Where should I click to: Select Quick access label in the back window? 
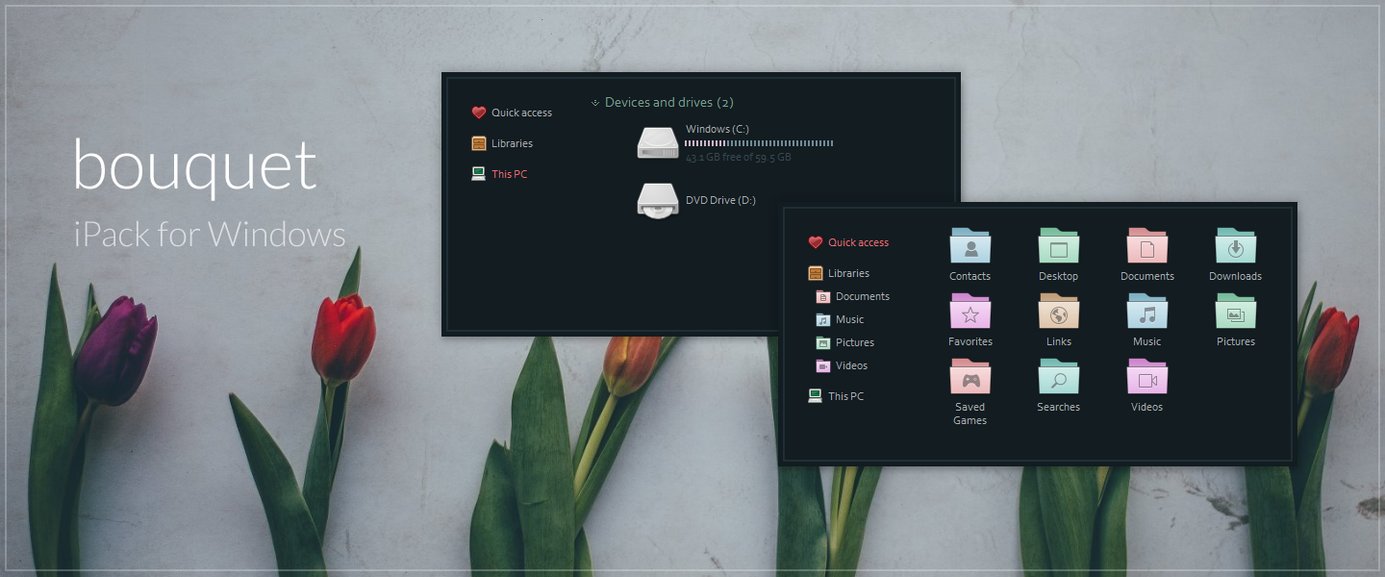click(x=521, y=113)
